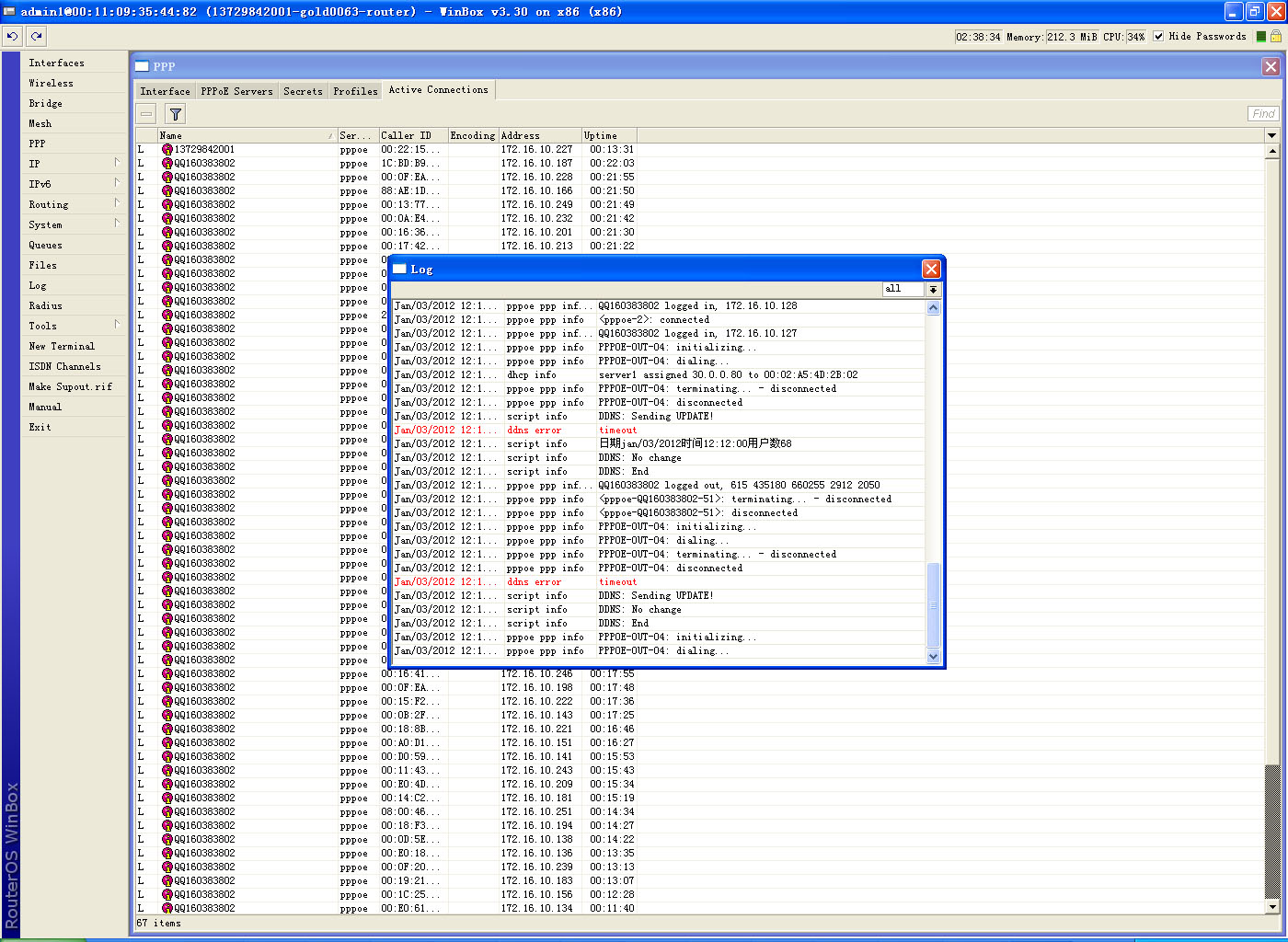Image resolution: width=1288 pixels, height=942 pixels.
Task: Open Wireless in the sidebar menu
Action: tap(51, 83)
